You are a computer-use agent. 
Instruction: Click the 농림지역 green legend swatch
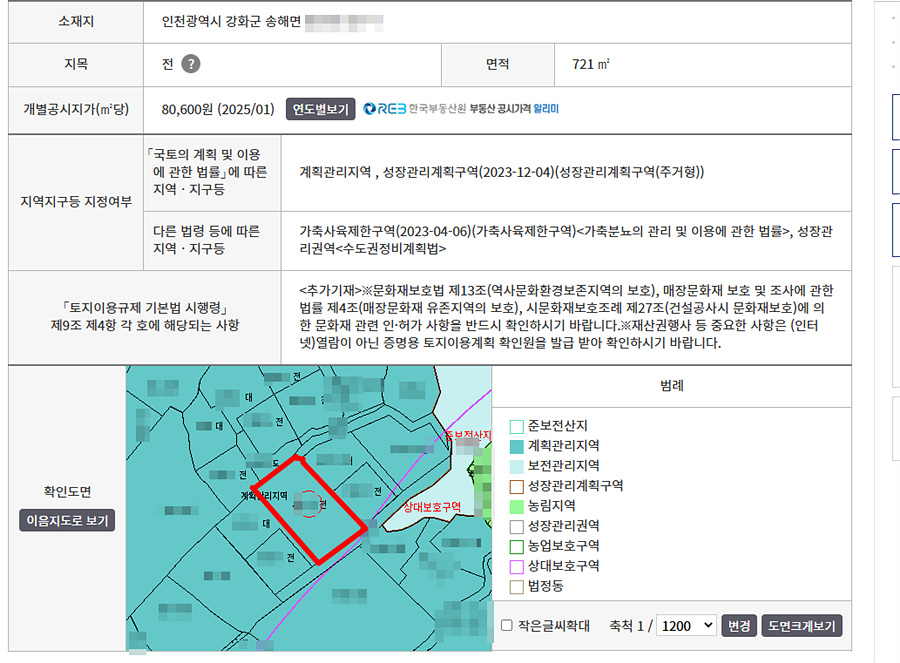(x=517, y=506)
